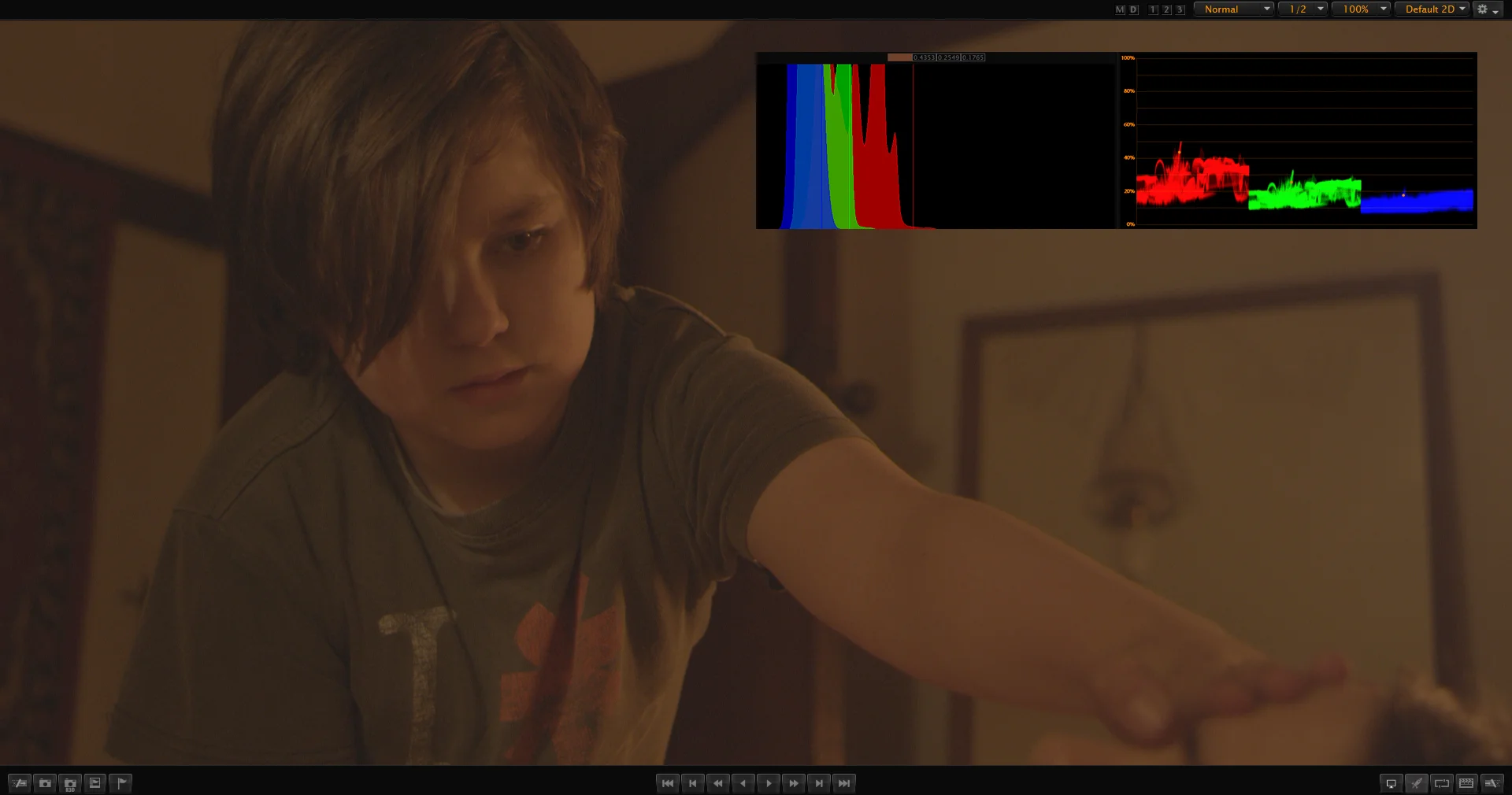Open the Normal view mode dropdown

pyautogui.click(x=1234, y=9)
